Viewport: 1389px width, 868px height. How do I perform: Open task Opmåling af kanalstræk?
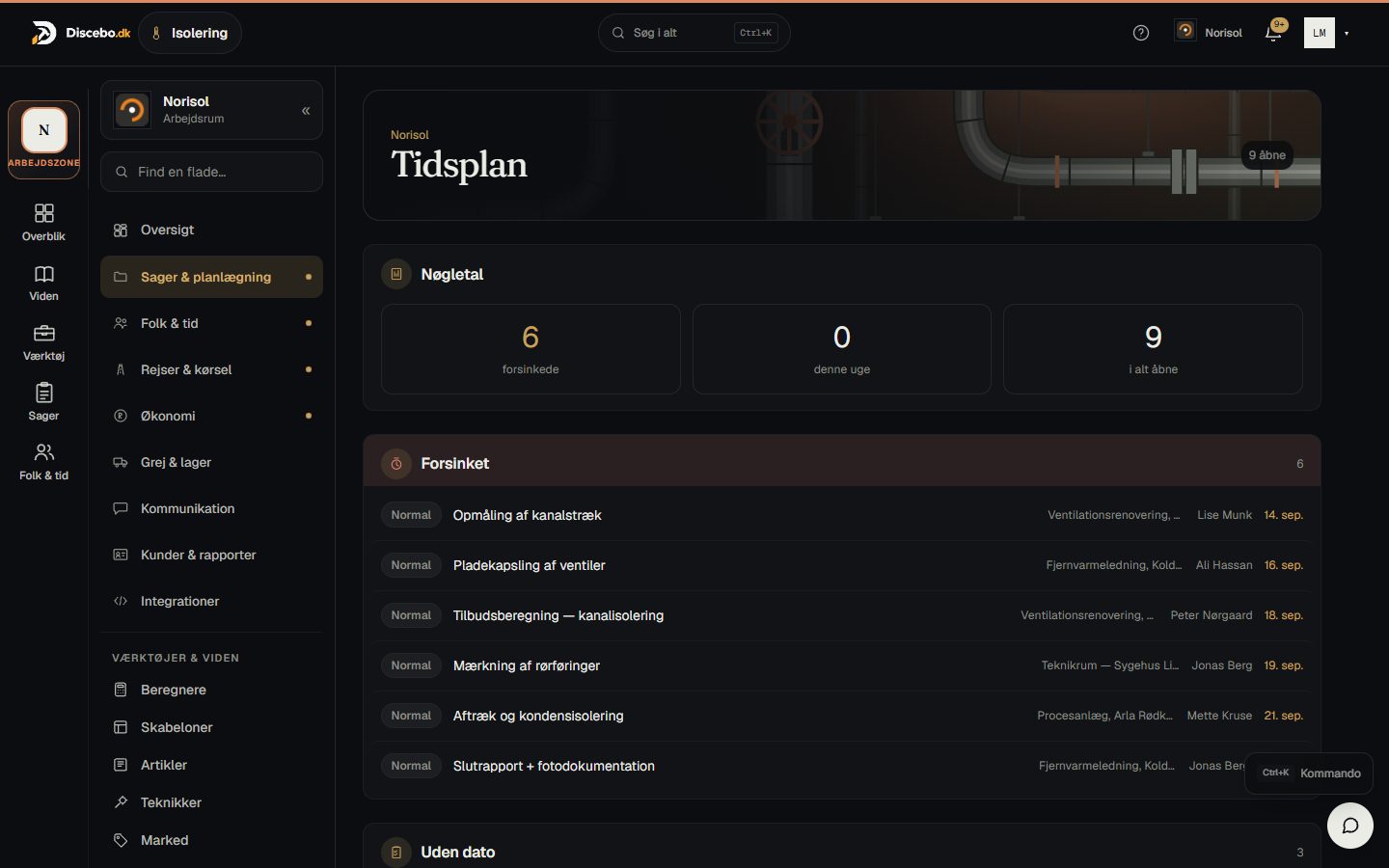[x=842, y=515]
